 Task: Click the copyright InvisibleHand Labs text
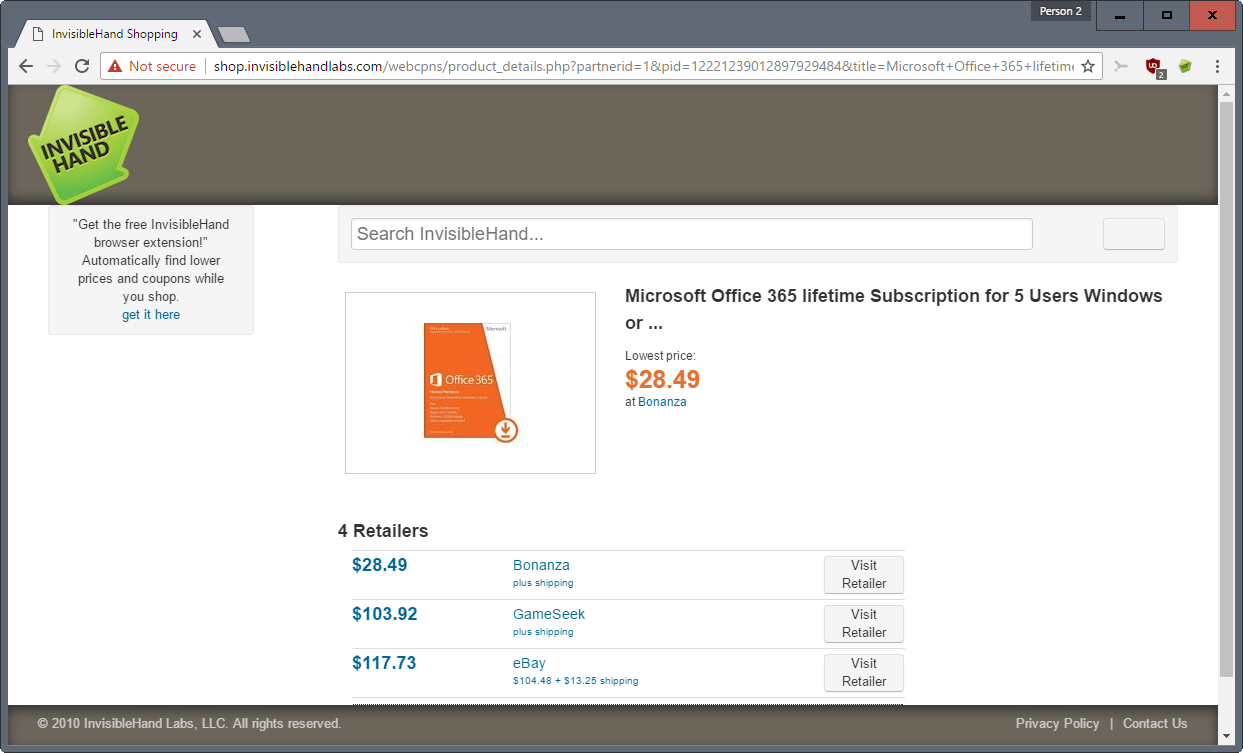[x=190, y=723]
